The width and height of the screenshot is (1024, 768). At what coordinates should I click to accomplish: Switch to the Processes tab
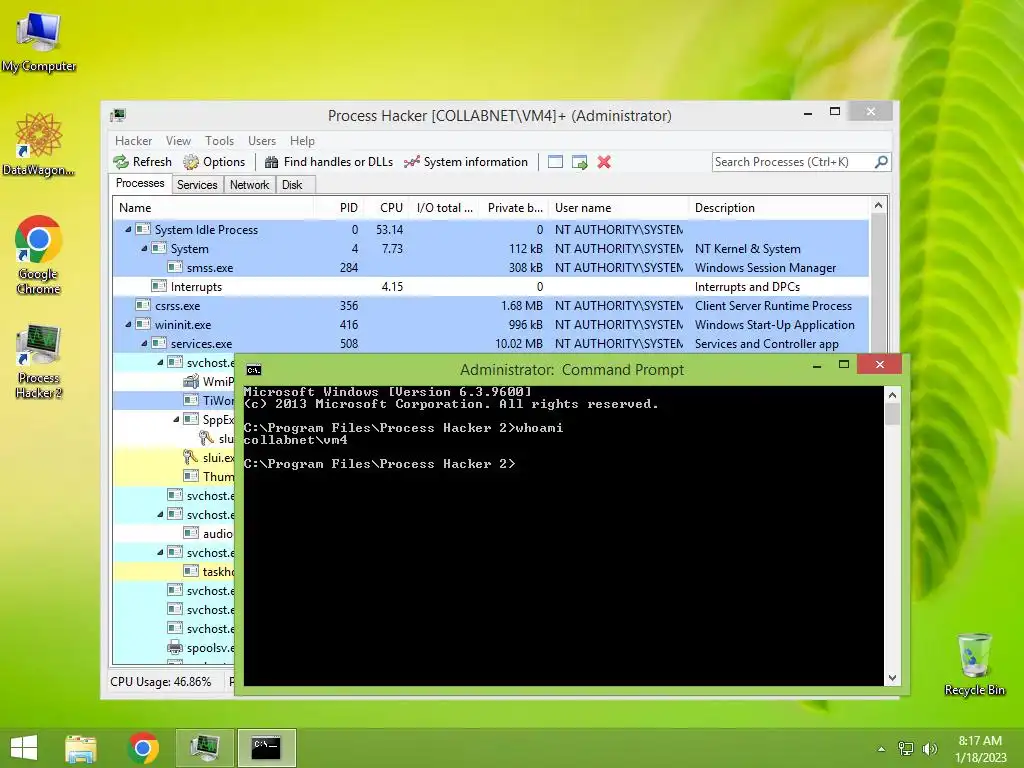pos(140,184)
